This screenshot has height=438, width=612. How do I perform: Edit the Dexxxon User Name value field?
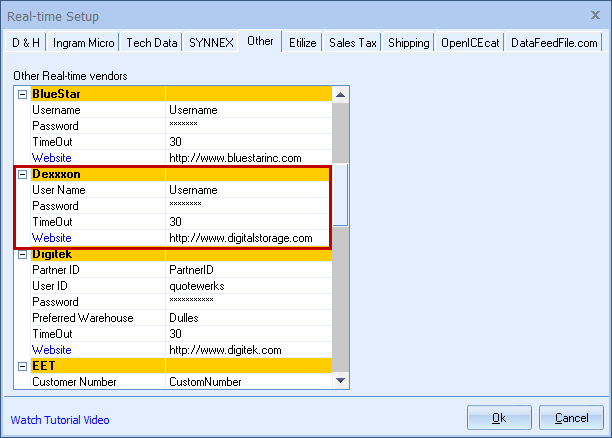247,190
